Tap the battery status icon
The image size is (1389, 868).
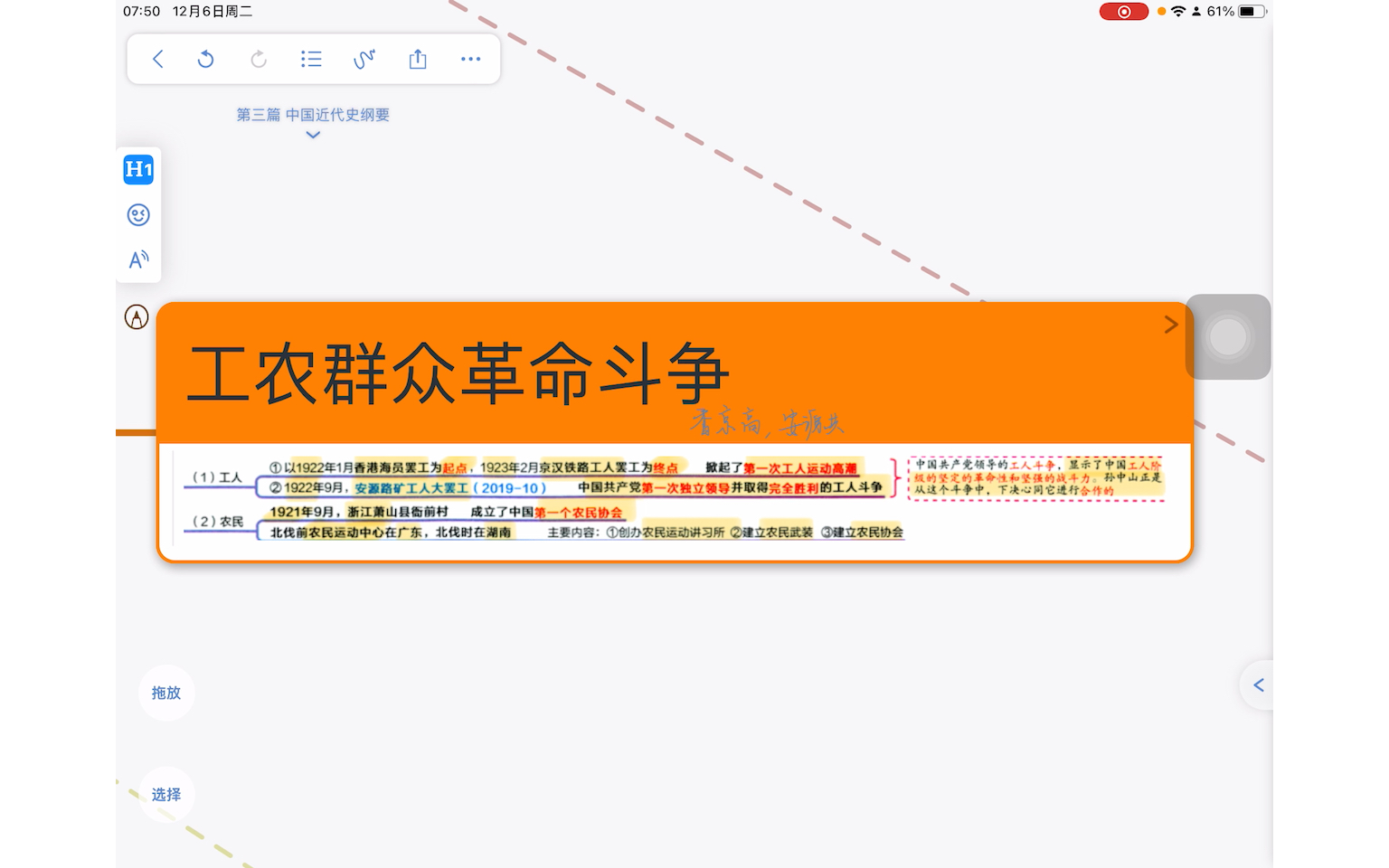1252,12
